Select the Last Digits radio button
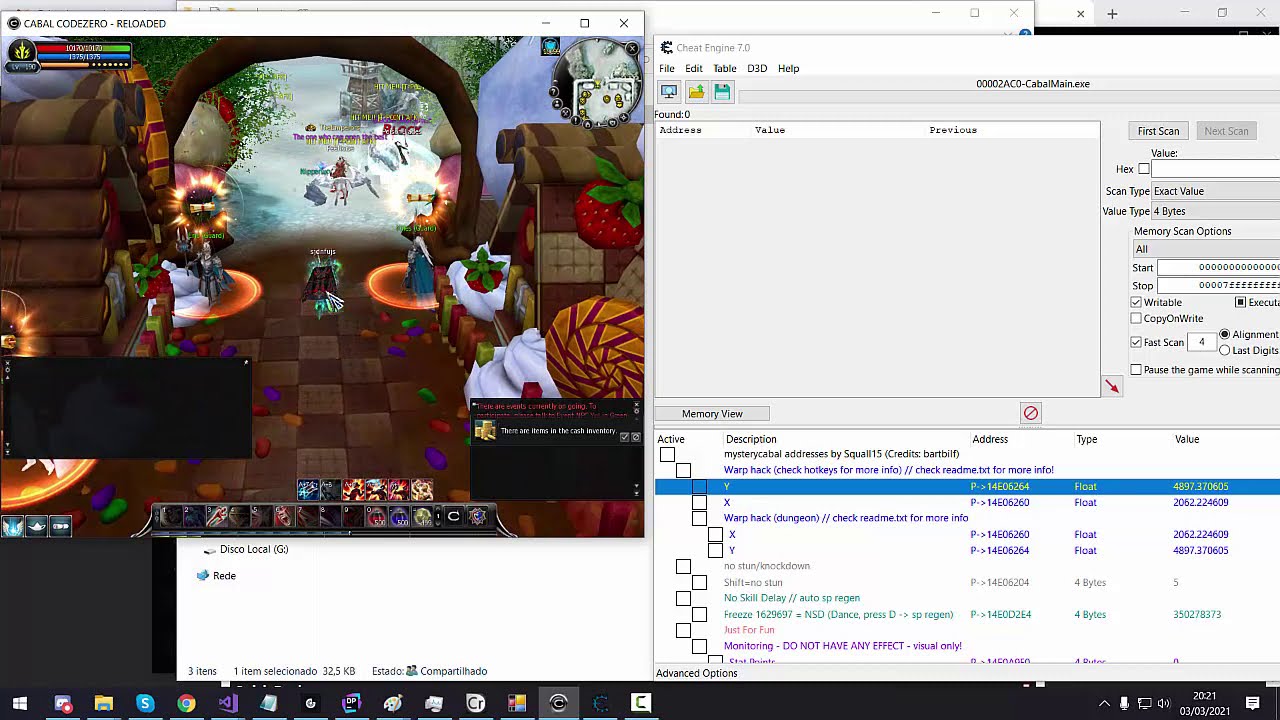 (x=1225, y=350)
